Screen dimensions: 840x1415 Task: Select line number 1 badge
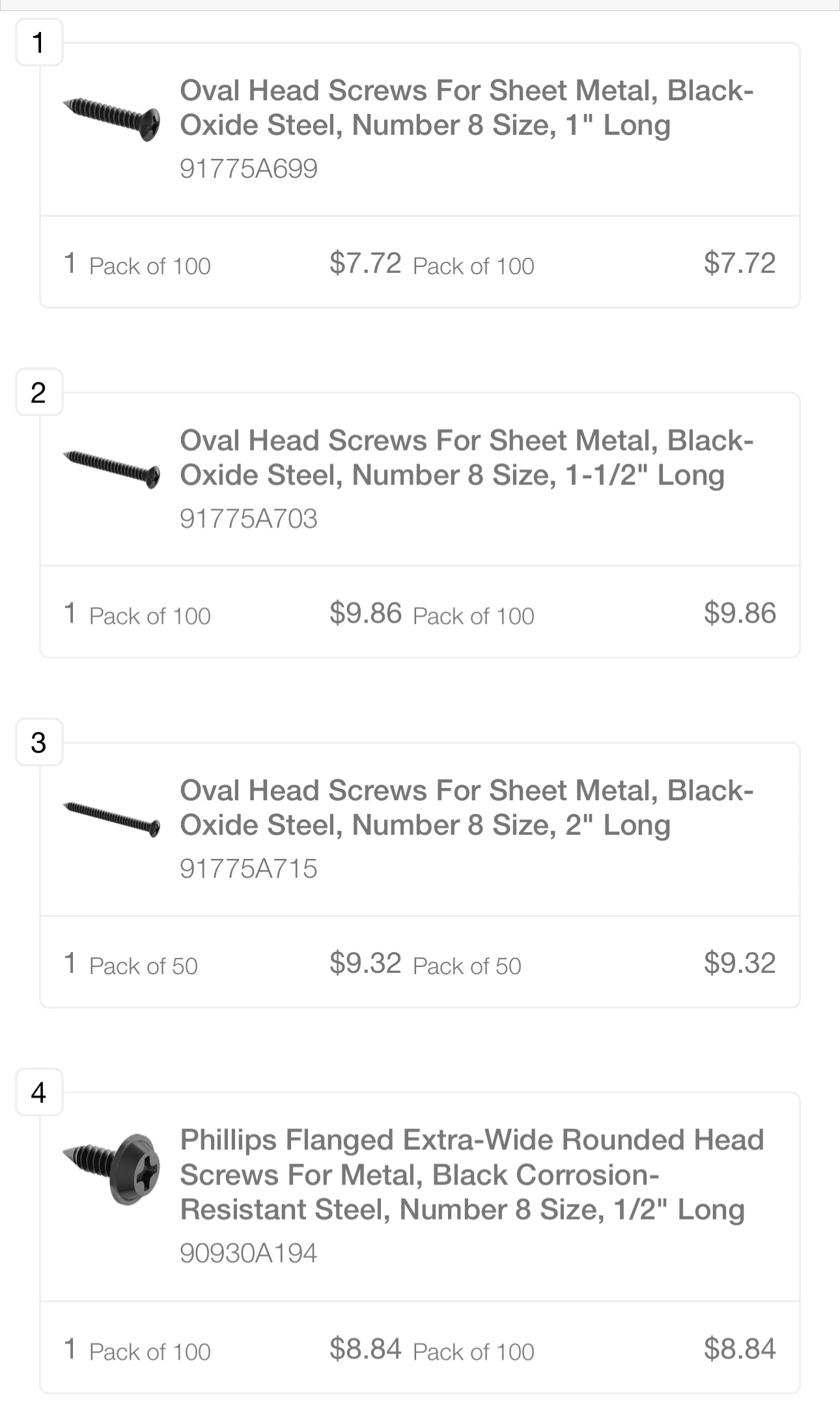point(39,42)
